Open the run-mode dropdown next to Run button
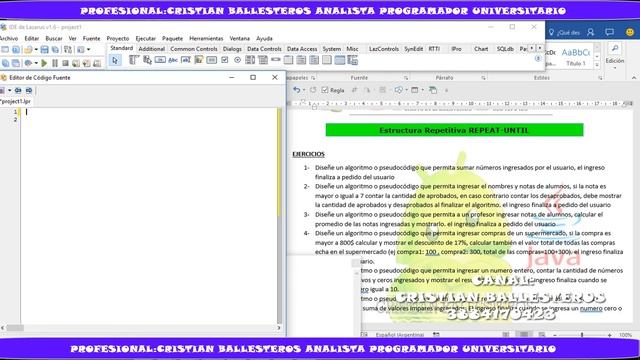Screen dimensions: 640x360 (x=36, y=63)
